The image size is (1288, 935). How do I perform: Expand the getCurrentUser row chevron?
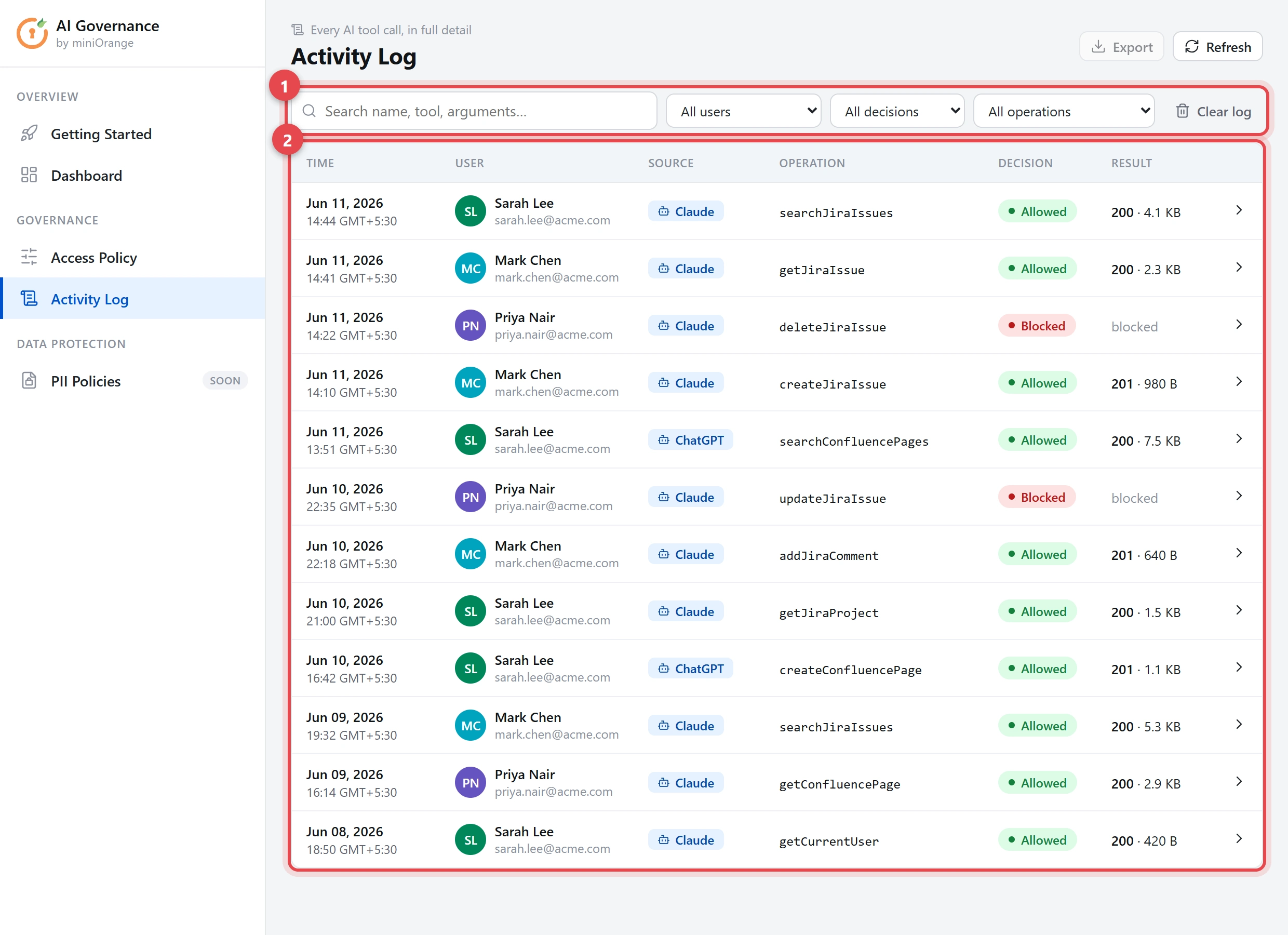[1239, 838]
